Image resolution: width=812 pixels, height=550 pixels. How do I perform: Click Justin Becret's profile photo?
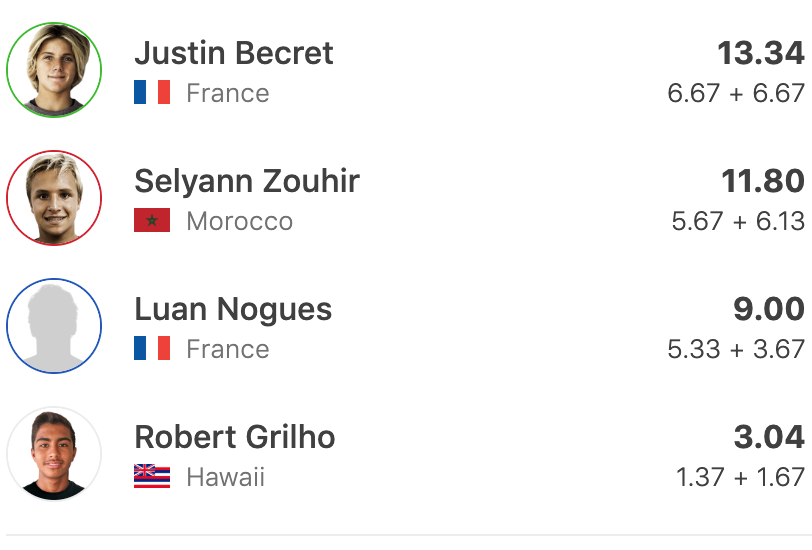tap(54, 70)
